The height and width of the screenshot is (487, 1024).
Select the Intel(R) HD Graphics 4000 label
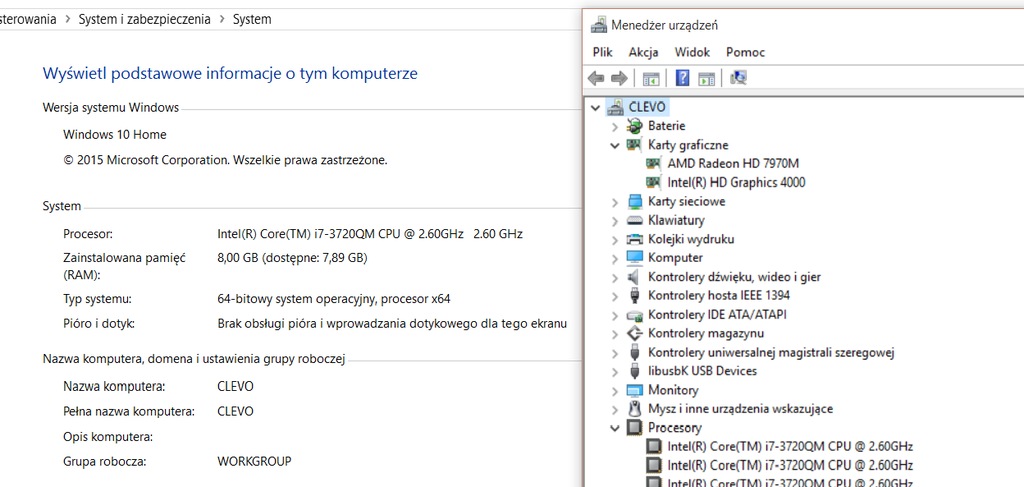736,182
